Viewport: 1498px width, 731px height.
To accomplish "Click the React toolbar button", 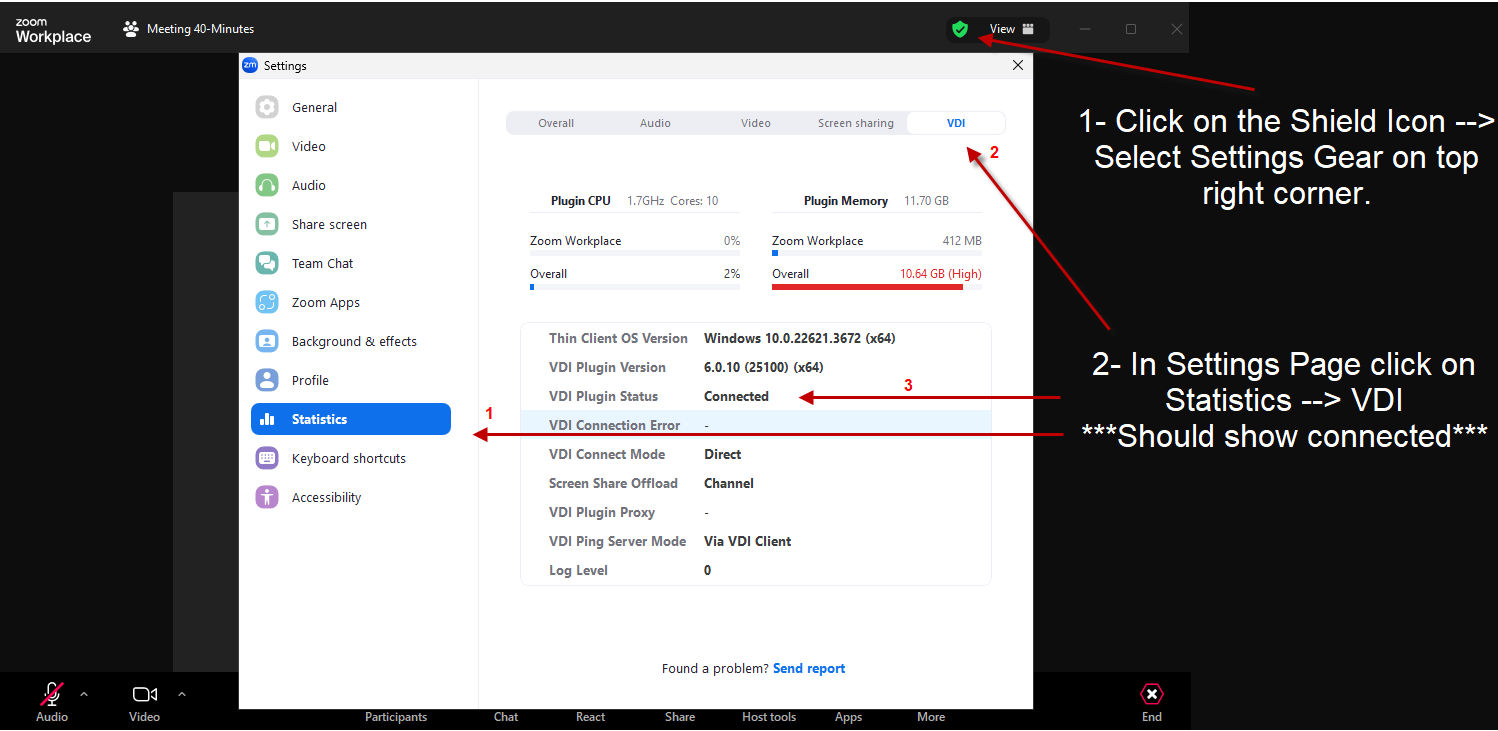I will point(591,717).
